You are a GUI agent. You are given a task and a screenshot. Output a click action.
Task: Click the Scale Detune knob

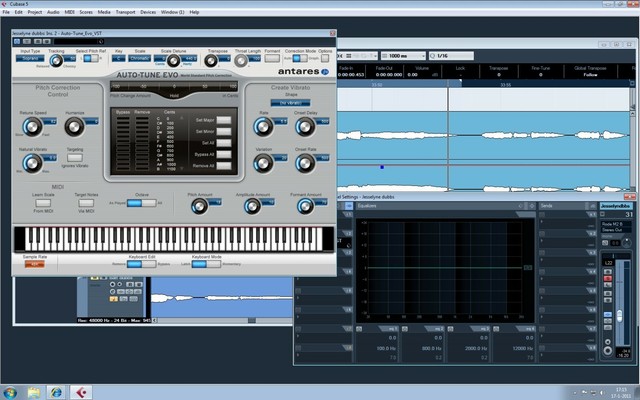[x=173, y=61]
